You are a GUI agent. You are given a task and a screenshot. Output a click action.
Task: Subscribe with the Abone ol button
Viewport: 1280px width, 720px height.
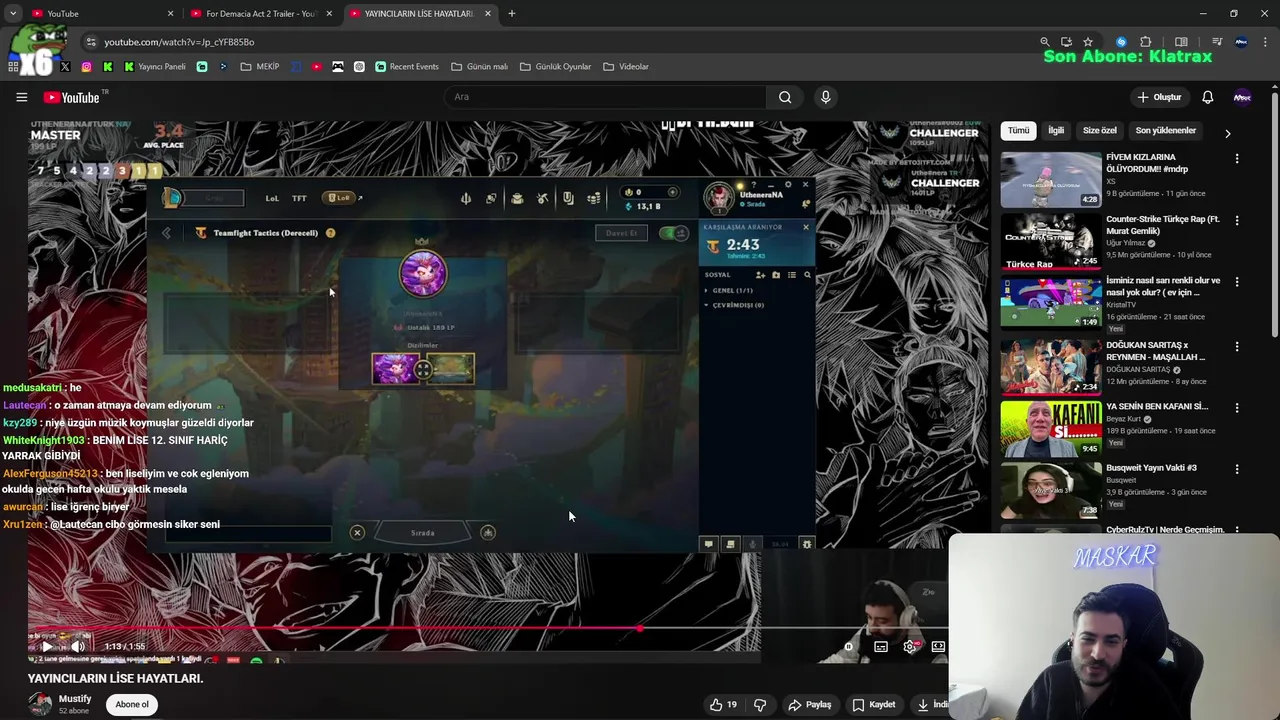point(132,704)
